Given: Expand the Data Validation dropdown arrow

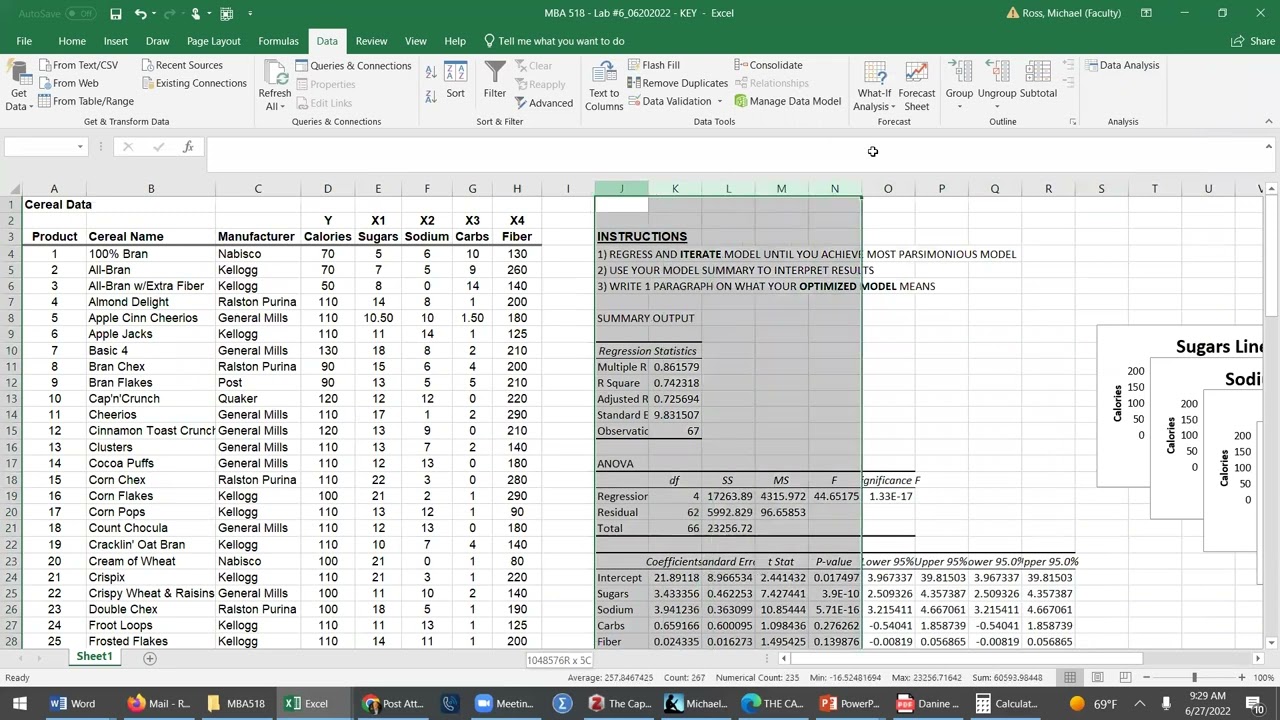Looking at the screenshot, I should 719,101.
